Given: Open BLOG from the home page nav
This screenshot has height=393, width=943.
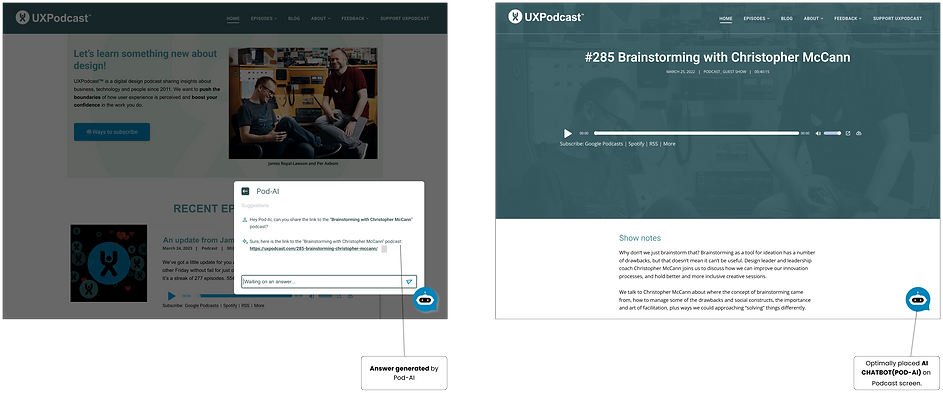Looking at the screenshot, I should click(293, 19).
